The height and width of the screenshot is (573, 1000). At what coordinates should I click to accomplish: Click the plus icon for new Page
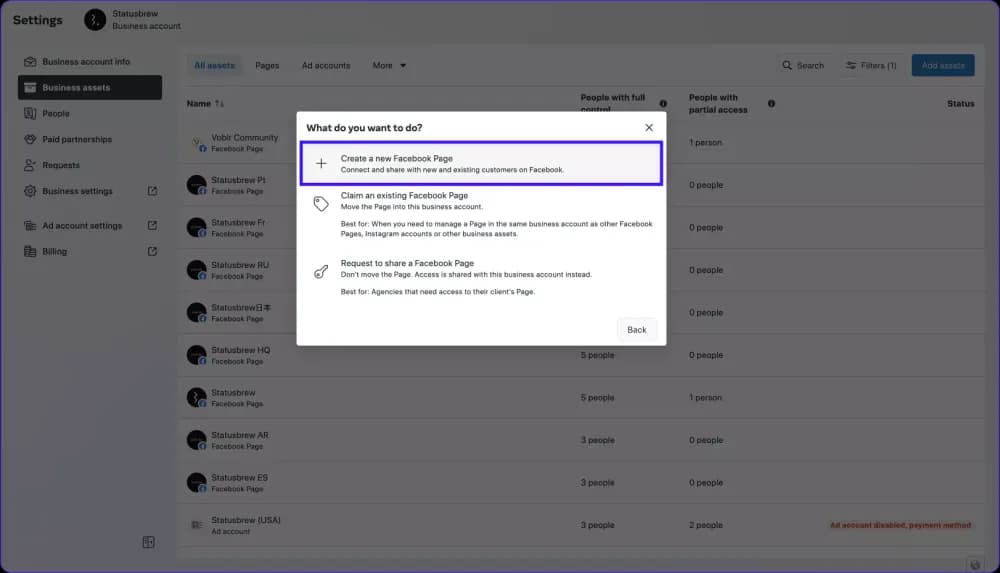(x=321, y=164)
